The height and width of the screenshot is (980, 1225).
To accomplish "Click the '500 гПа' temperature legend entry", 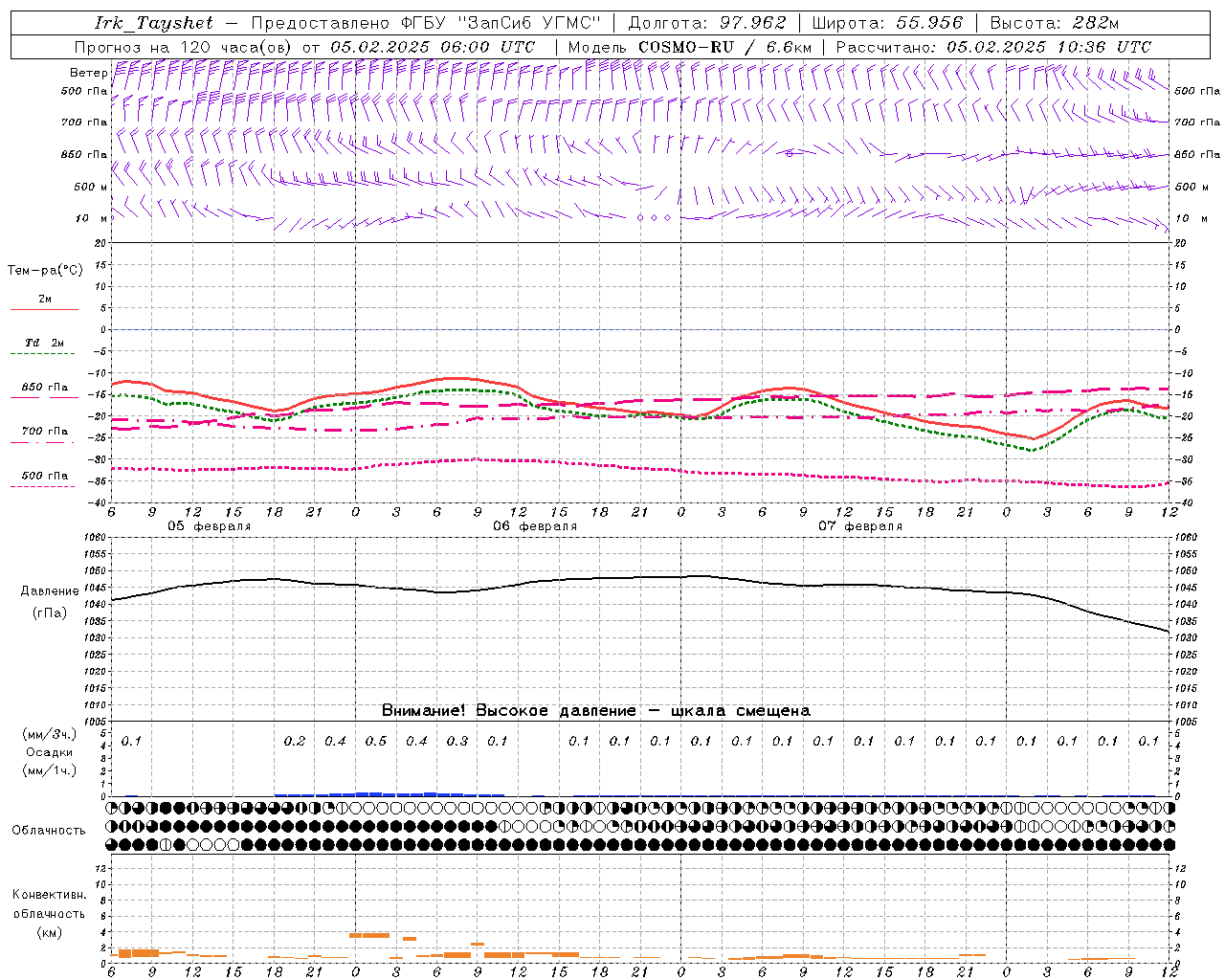I will (x=44, y=476).
